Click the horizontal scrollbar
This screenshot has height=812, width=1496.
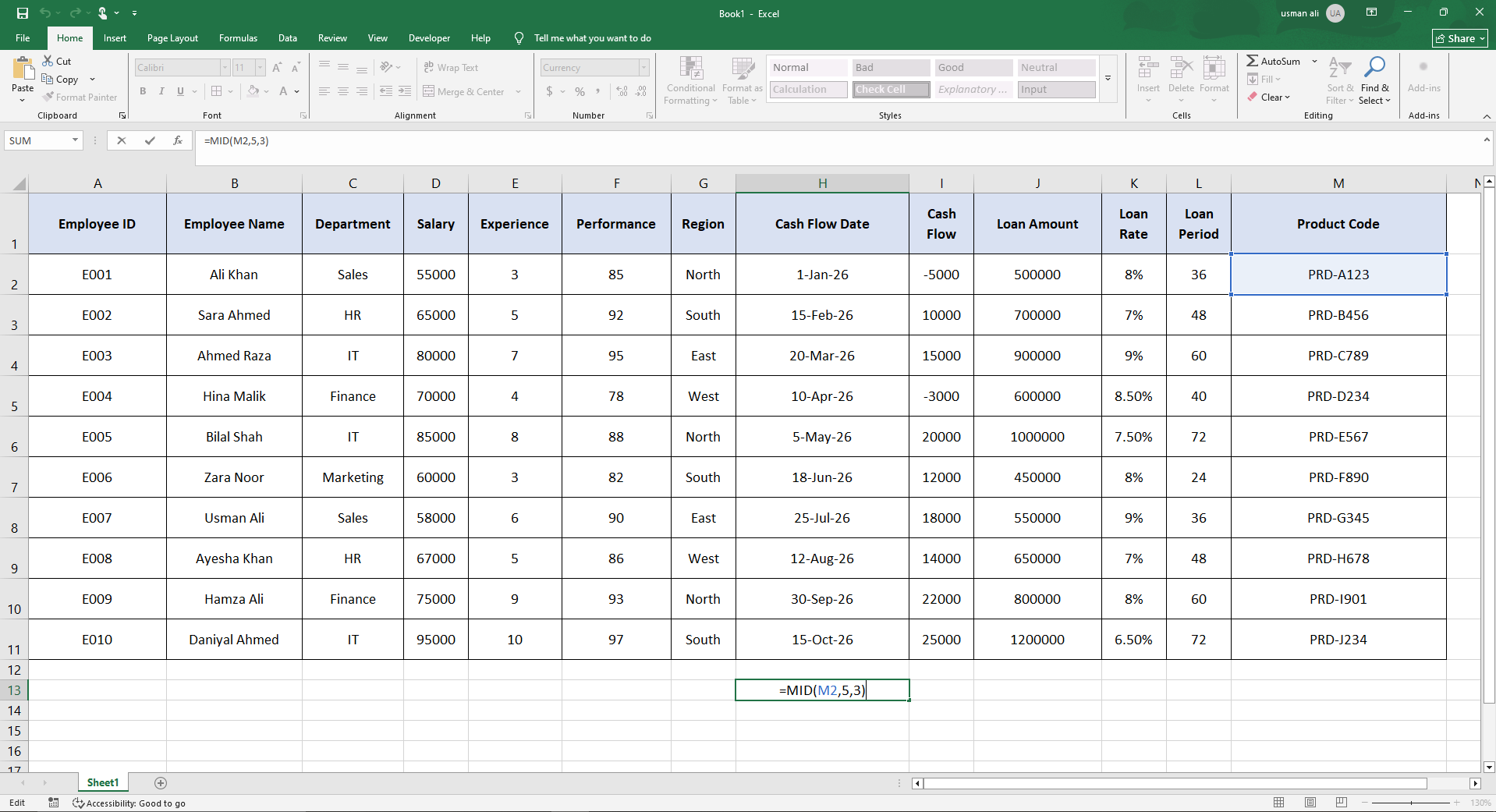[1175, 783]
